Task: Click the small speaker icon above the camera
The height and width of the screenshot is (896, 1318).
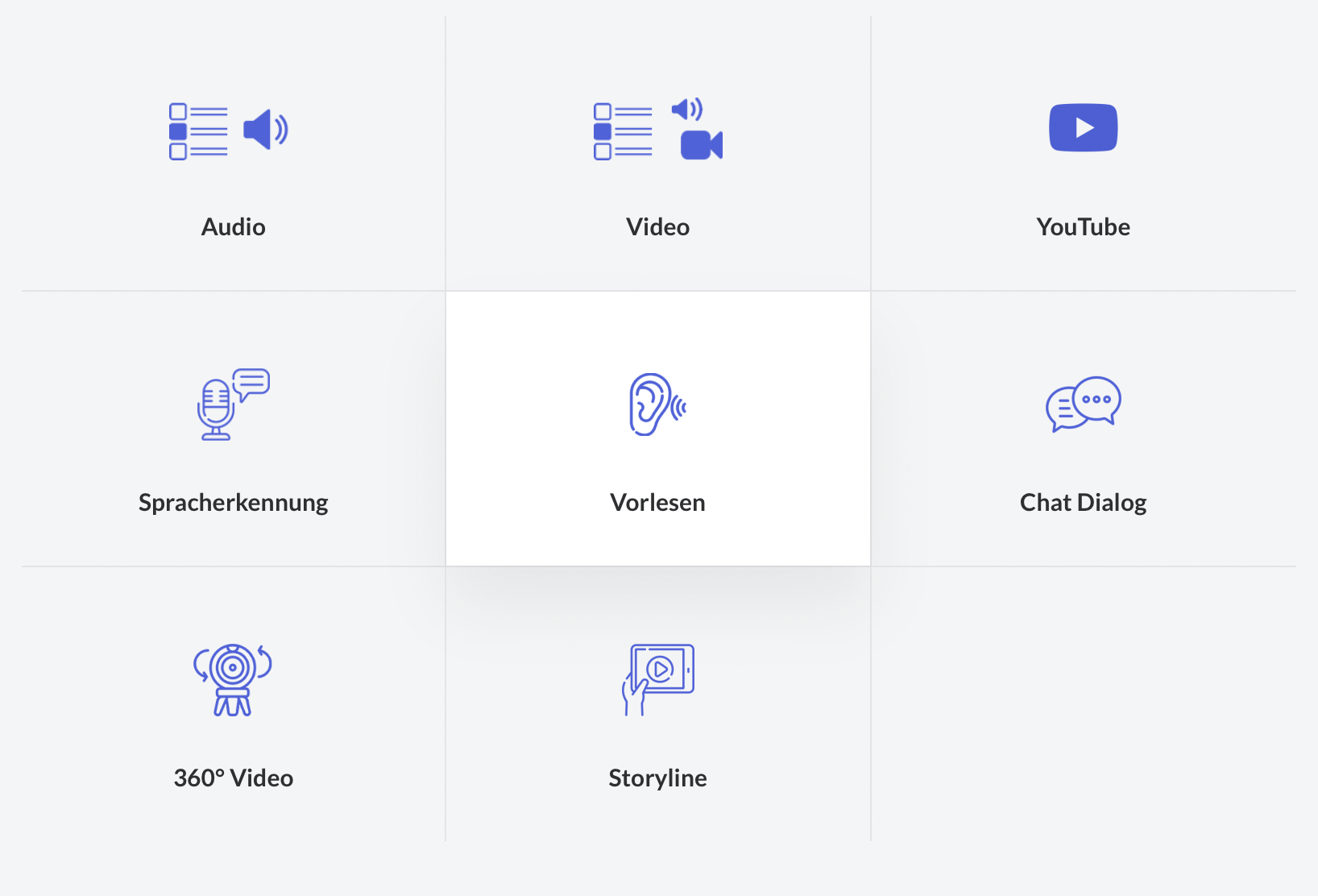Action: click(686, 110)
